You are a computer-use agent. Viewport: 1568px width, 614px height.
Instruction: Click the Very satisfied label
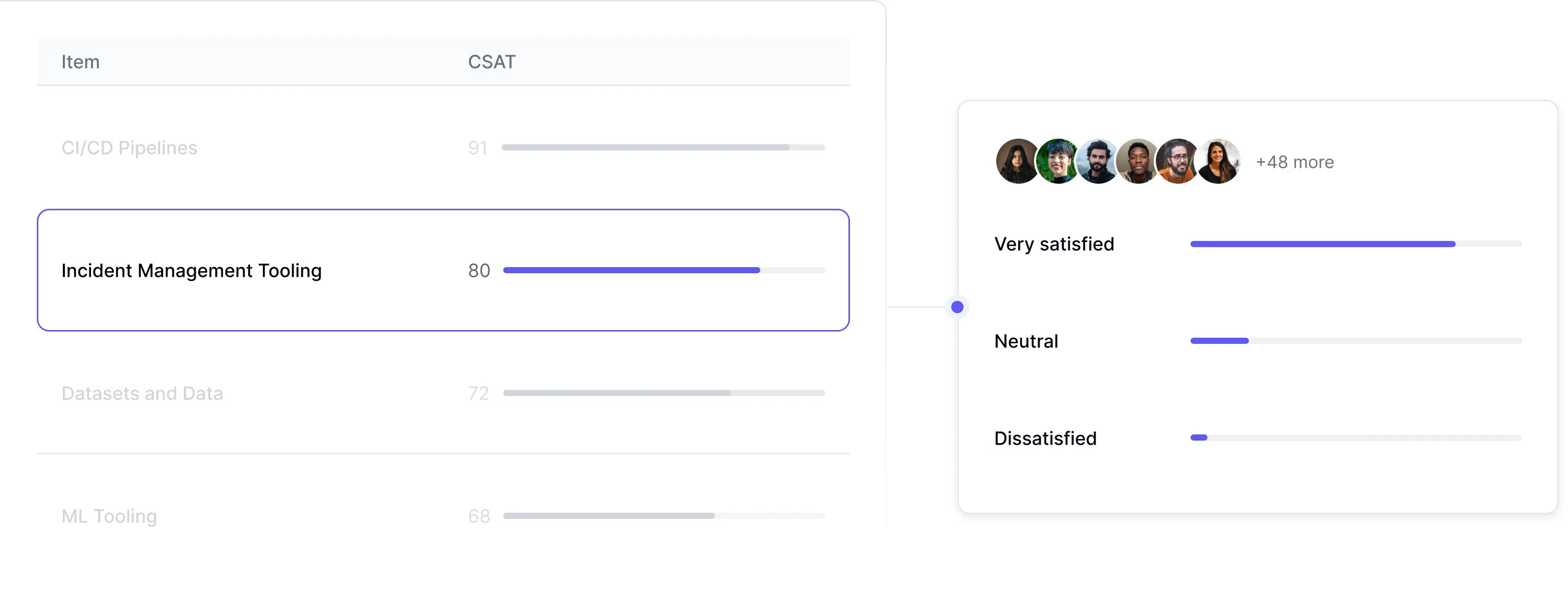coord(1054,244)
